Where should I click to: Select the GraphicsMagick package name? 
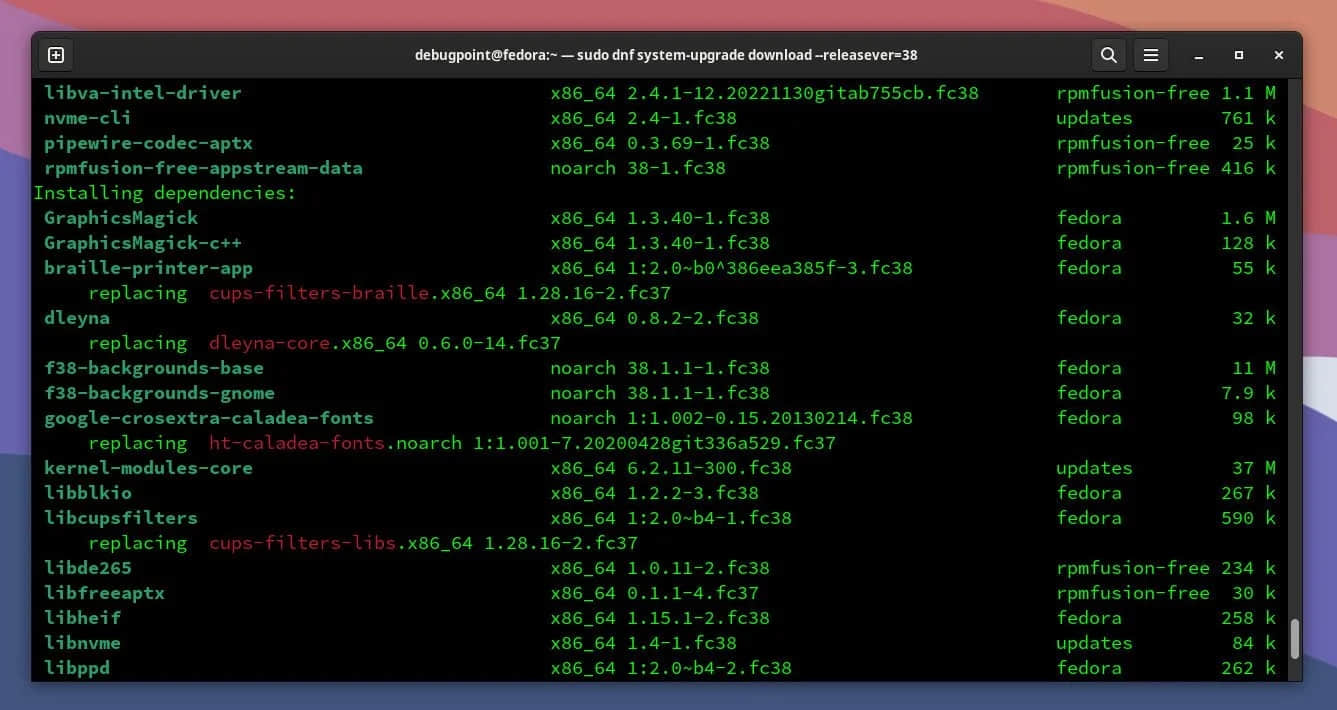tap(121, 218)
